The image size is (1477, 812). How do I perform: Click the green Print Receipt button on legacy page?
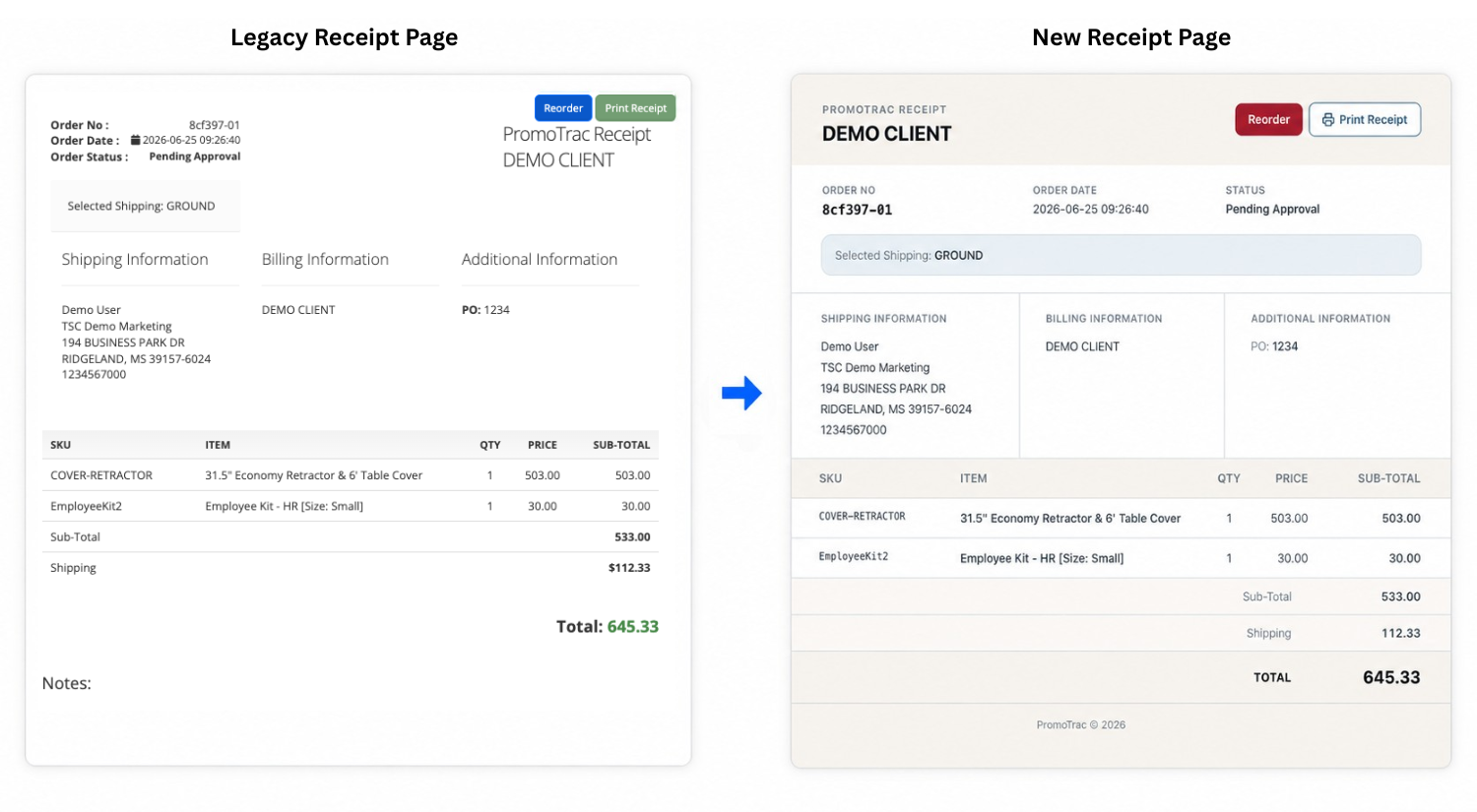pyautogui.click(x=635, y=108)
